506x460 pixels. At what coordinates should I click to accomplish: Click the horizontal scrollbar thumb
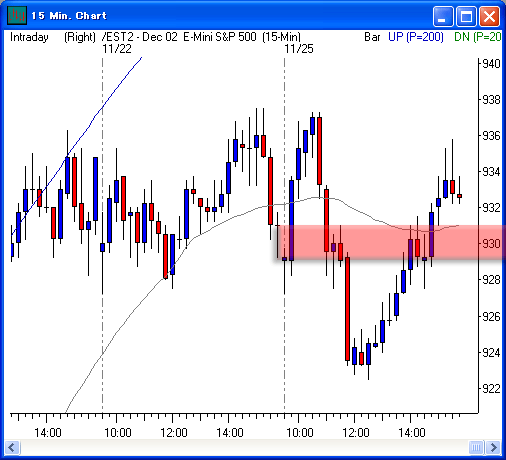[x=476, y=447]
